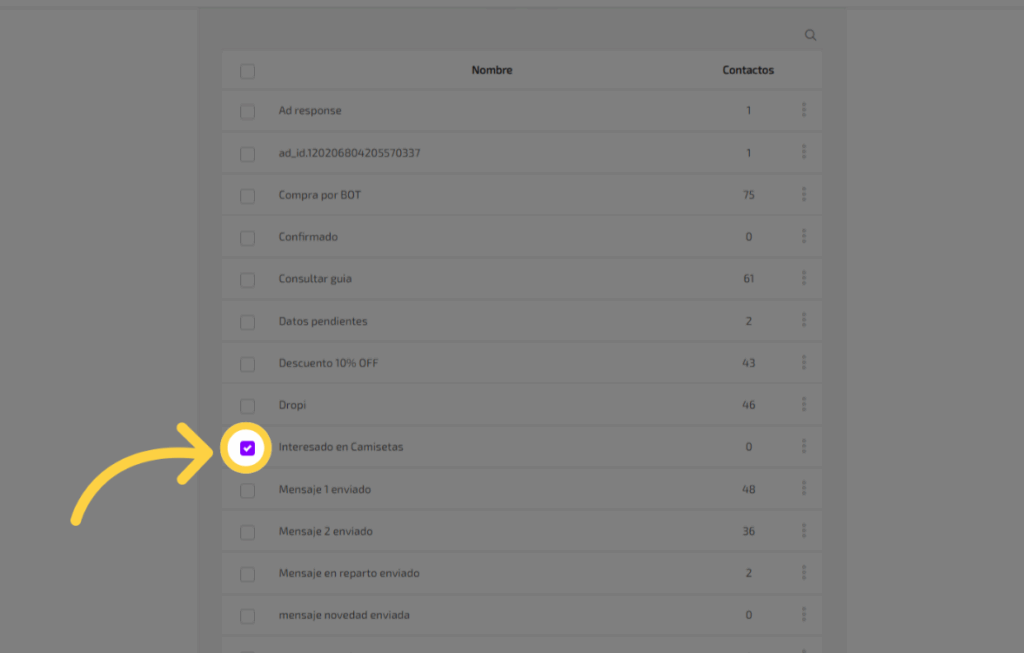Select the Dropi row checkbox

[247, 406]
